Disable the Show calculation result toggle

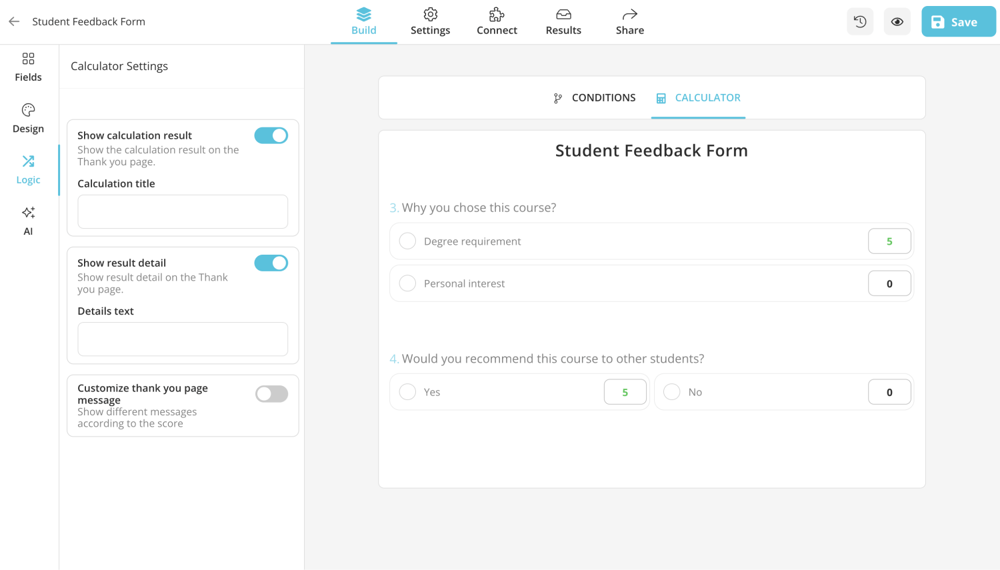coord(271,136)
